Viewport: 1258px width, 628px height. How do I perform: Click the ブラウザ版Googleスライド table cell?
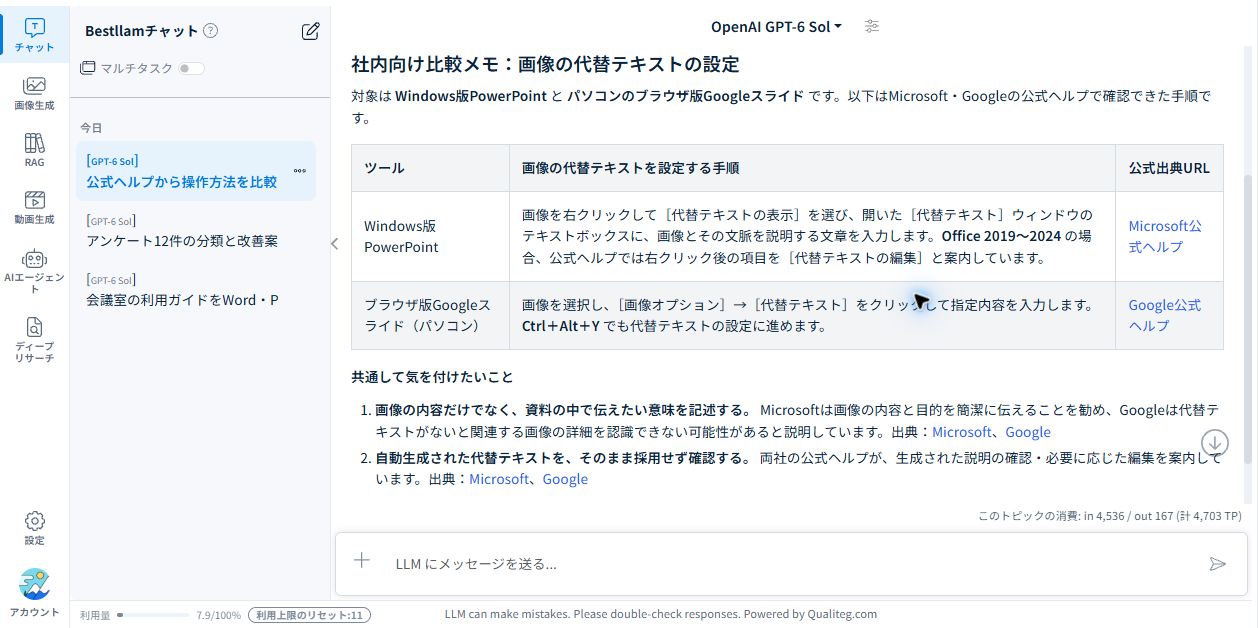click(430, 315)
